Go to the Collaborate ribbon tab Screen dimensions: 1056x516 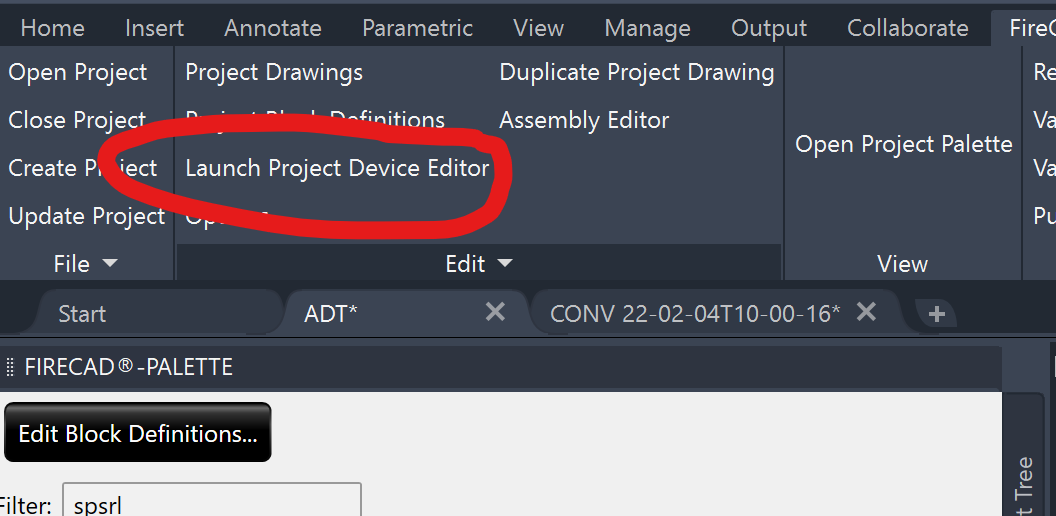tap(908, 28)
